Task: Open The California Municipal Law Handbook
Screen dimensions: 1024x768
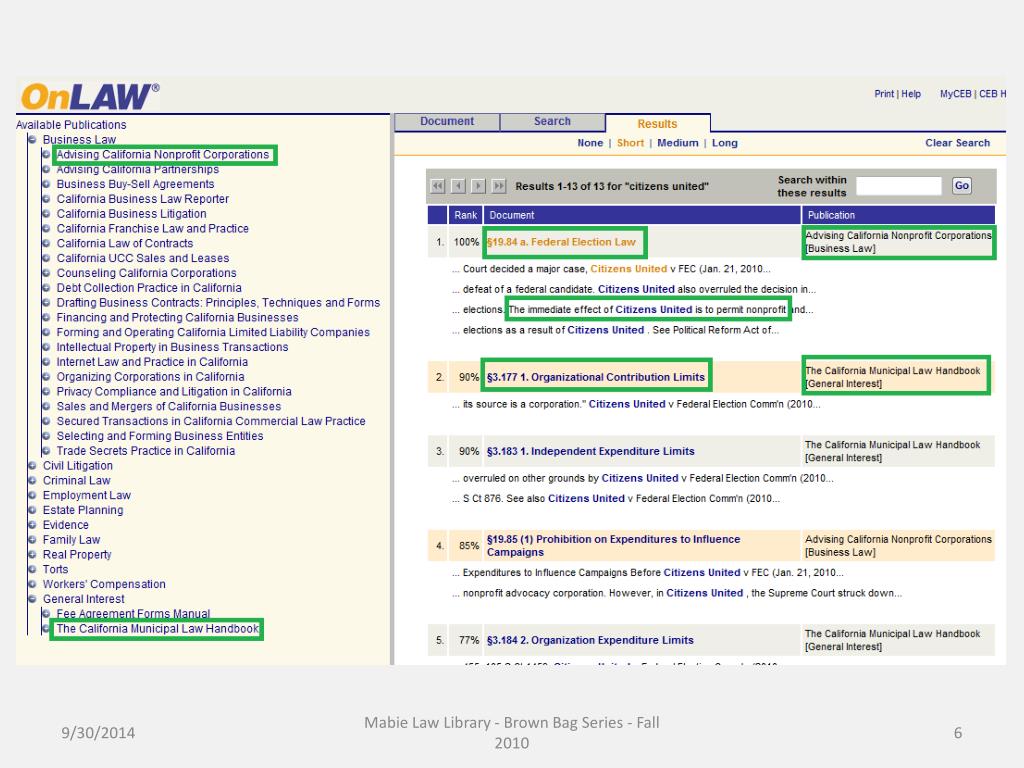Action: [x=157, y=629]
